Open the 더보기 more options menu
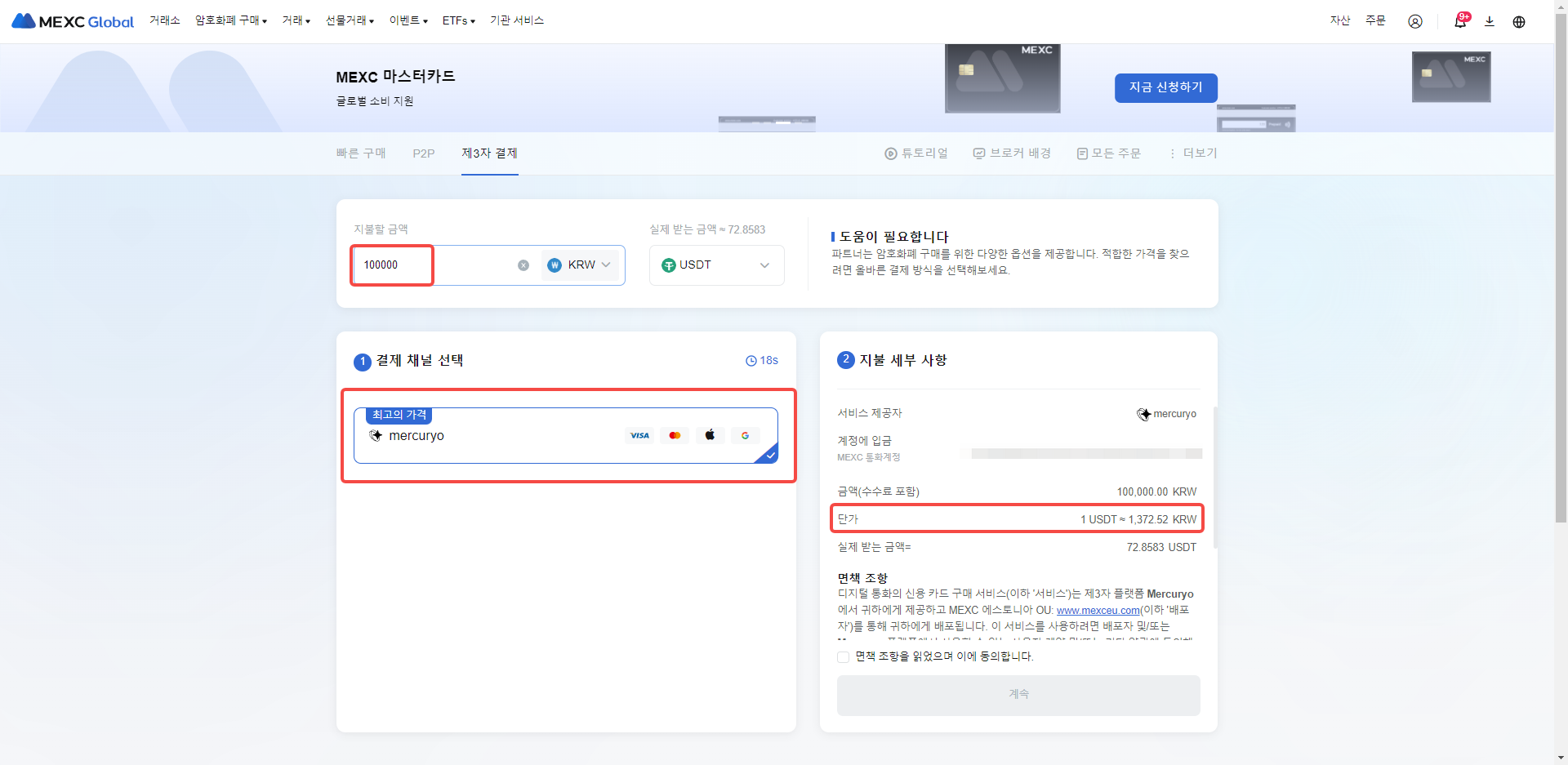Image resolution: width=1568 pixels, height=765 pixels. tap(1193, 153)
